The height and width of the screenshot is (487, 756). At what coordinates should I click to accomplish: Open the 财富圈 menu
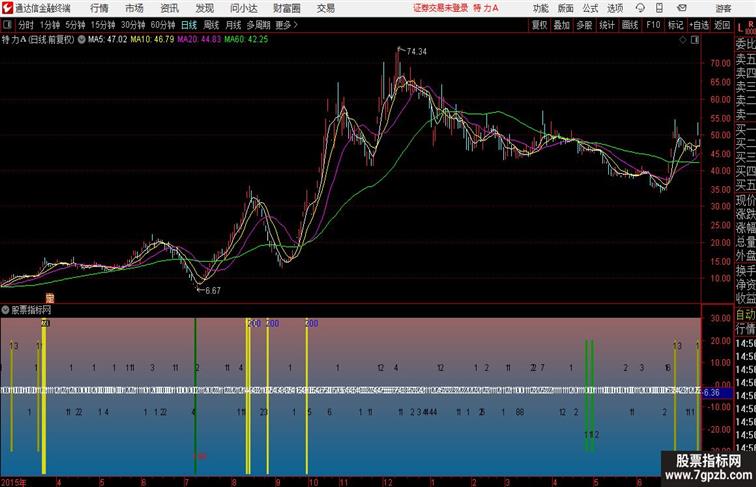coord(287,8)
